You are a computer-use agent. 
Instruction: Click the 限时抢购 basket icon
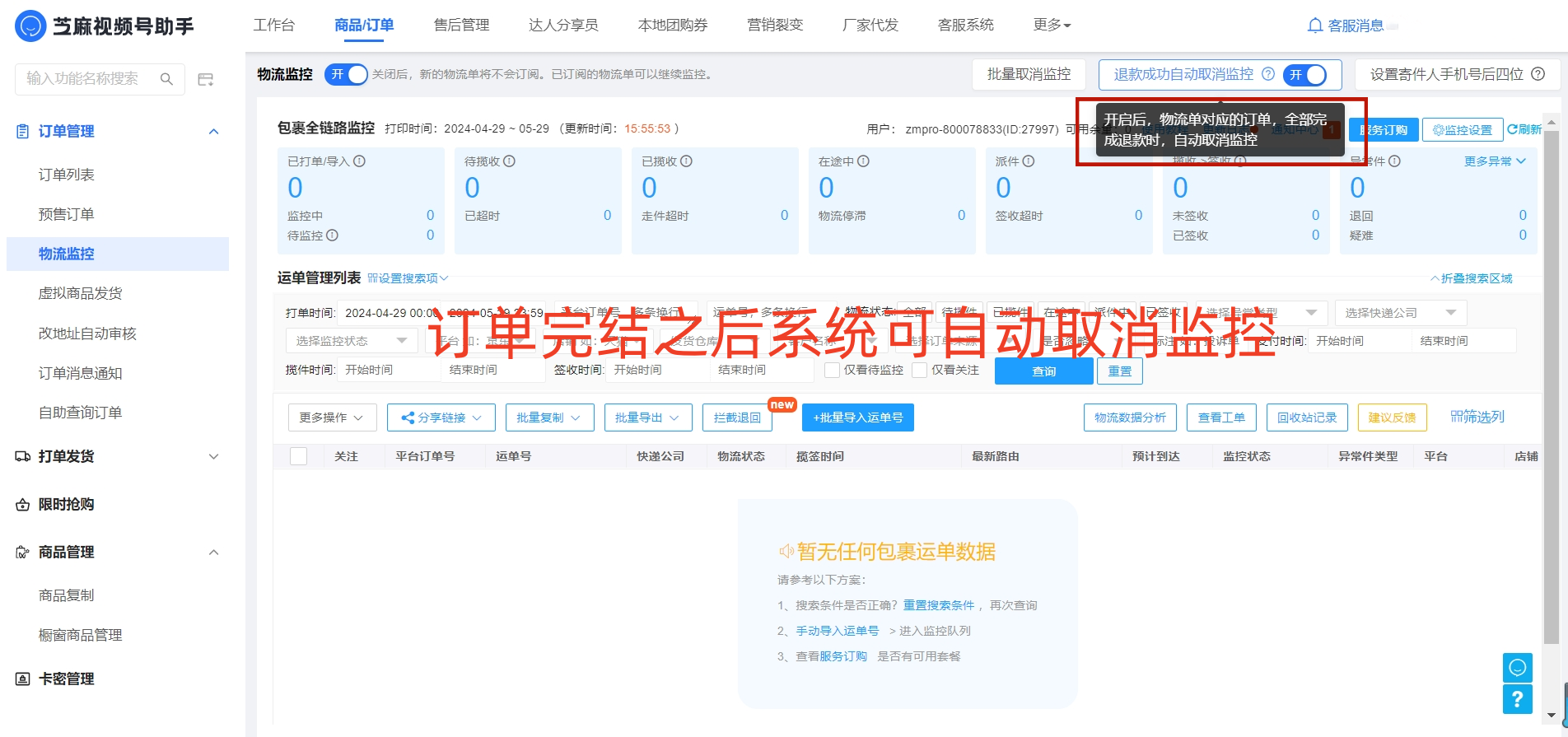point(23,505)
